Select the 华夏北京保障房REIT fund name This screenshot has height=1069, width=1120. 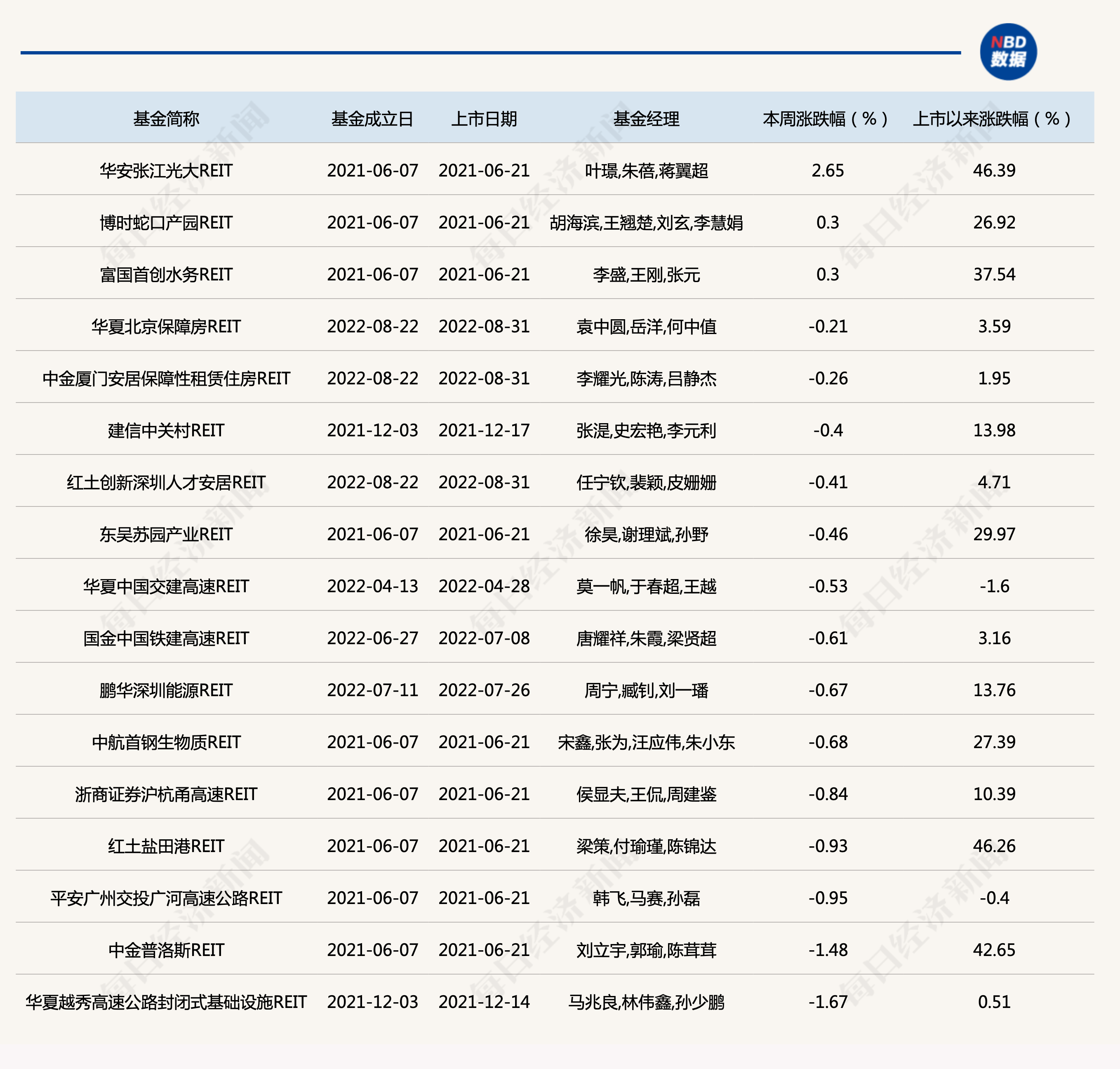(x=166, y=326)
